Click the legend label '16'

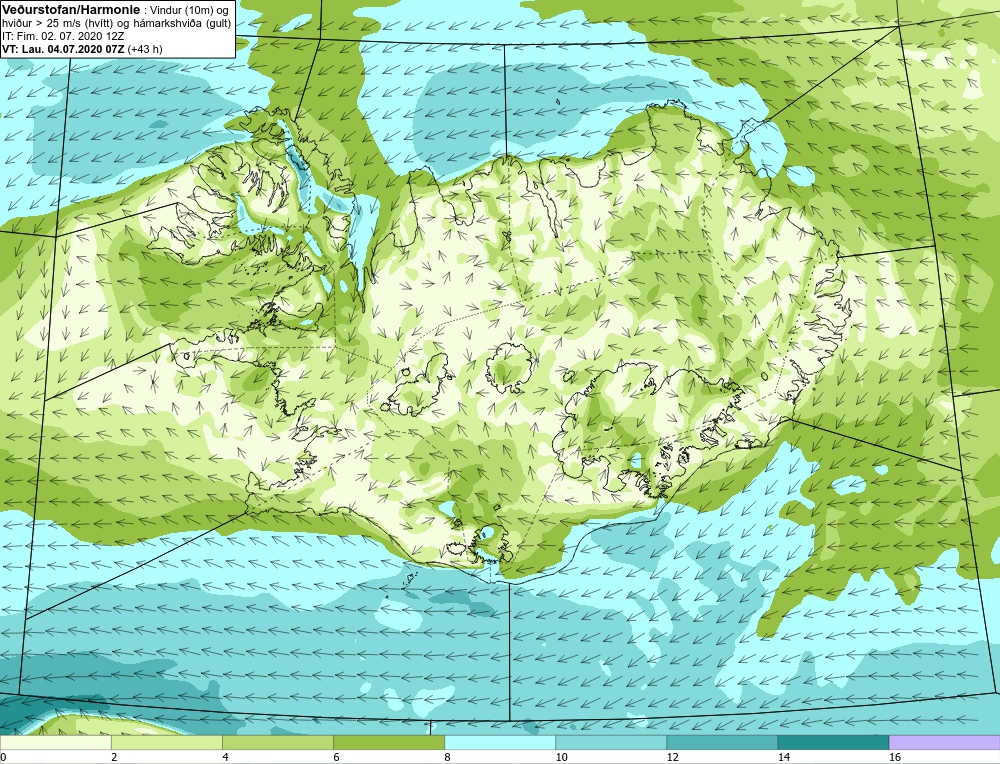pyautogui.click(x=895, y=757)
